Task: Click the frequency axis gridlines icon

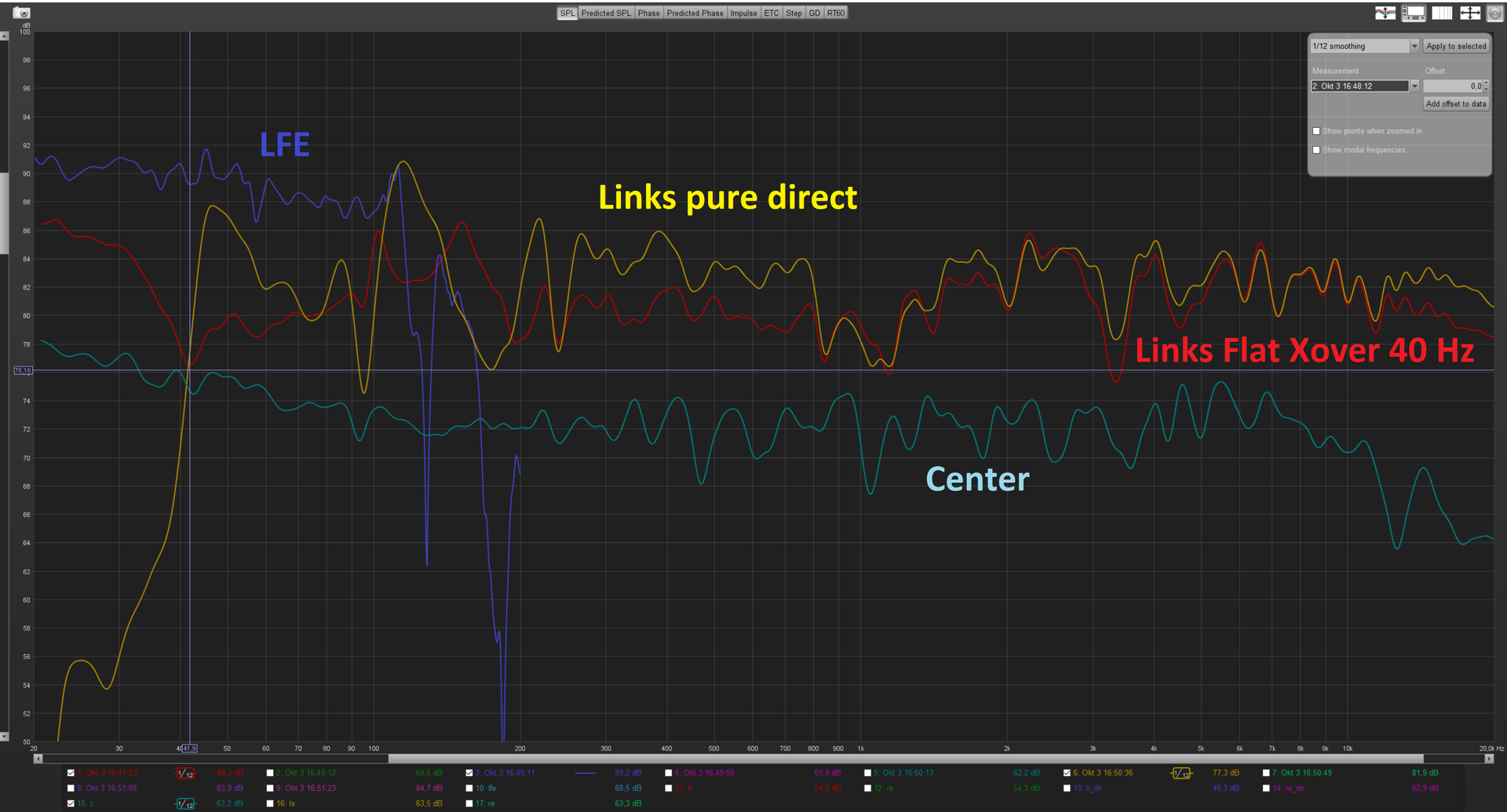Action: 1442,13
